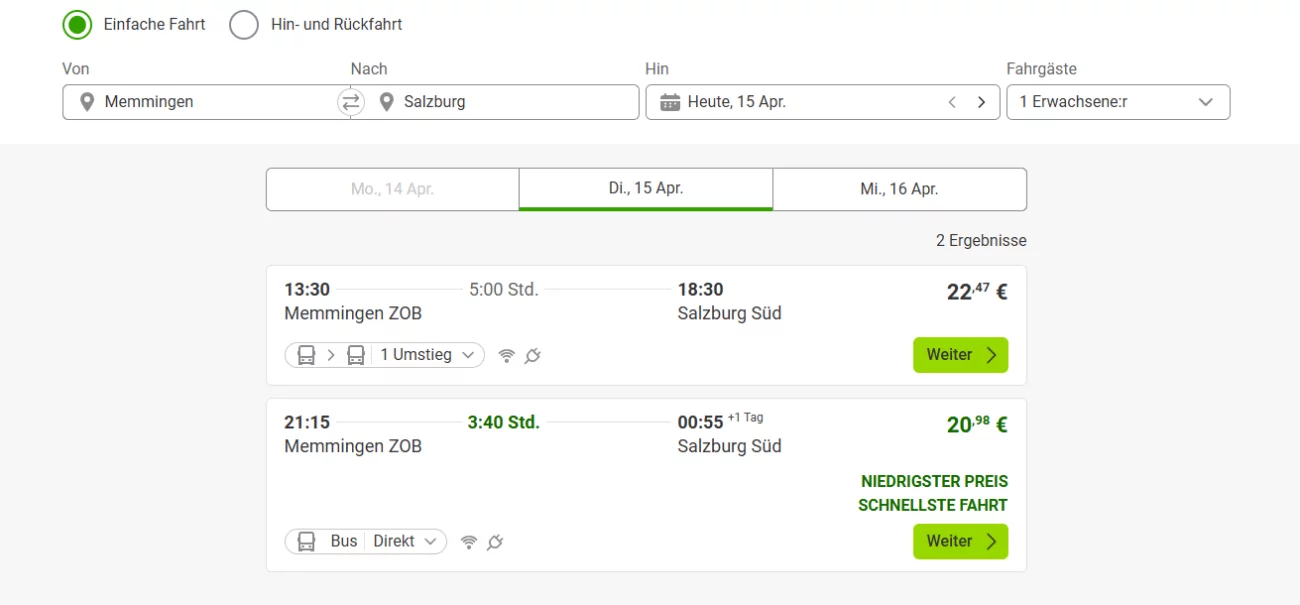Click the power plug icon on the 21:15 trip
Screen dimensions: 1300x605
(x=494, y=542)
